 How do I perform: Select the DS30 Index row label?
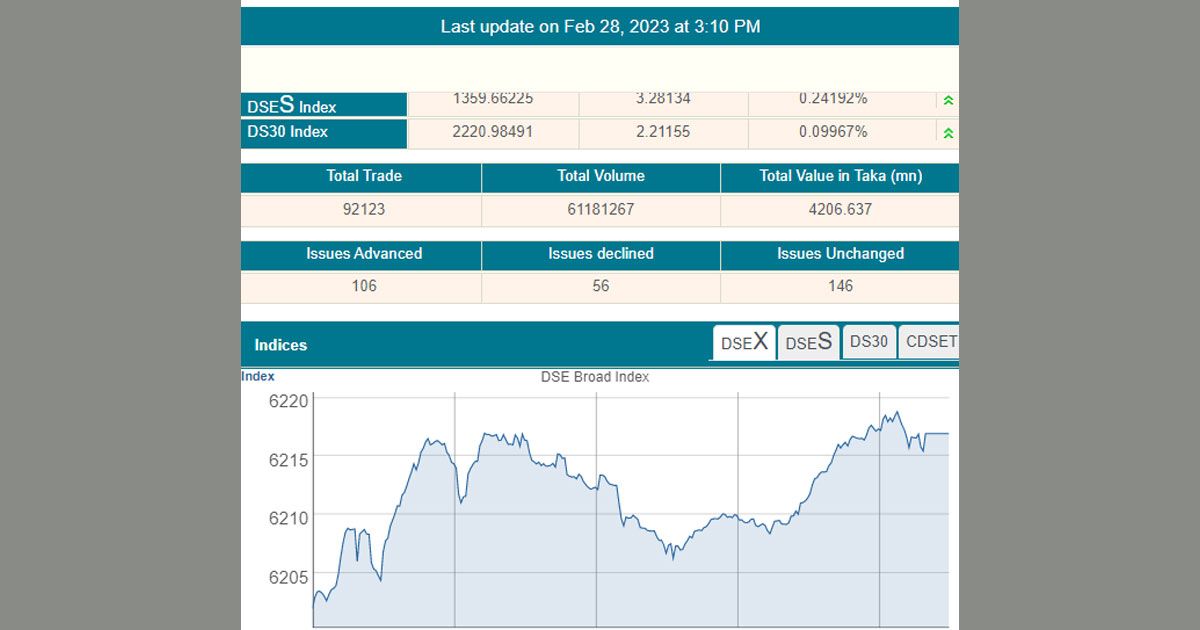click(x=324, y=132)
